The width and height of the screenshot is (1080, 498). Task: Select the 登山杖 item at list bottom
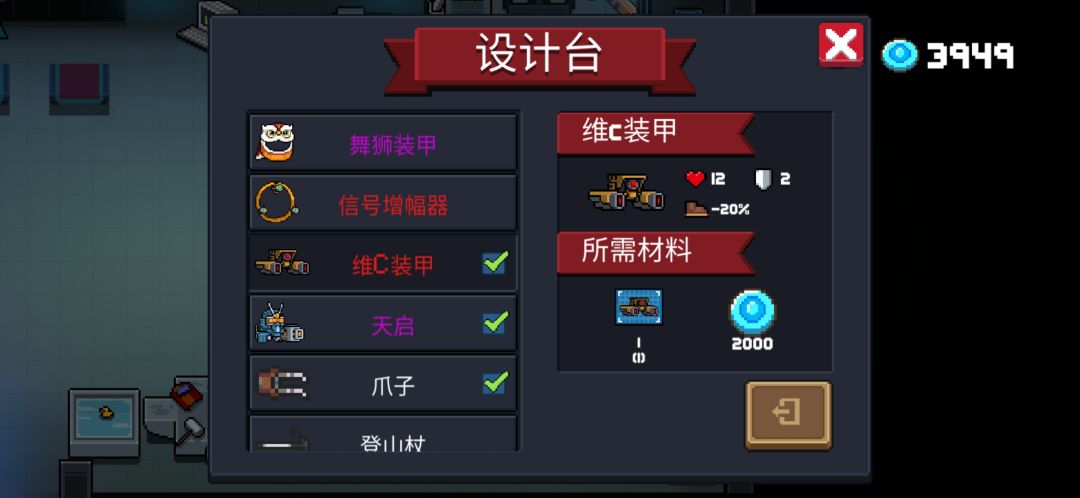point(383,434)
